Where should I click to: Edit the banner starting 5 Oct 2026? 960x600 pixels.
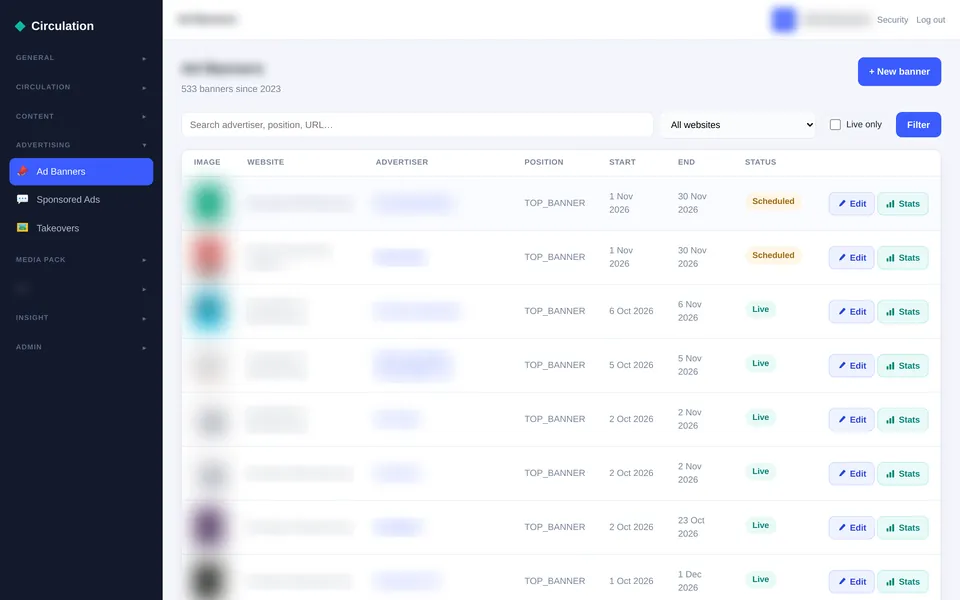(x=852, y=366)
